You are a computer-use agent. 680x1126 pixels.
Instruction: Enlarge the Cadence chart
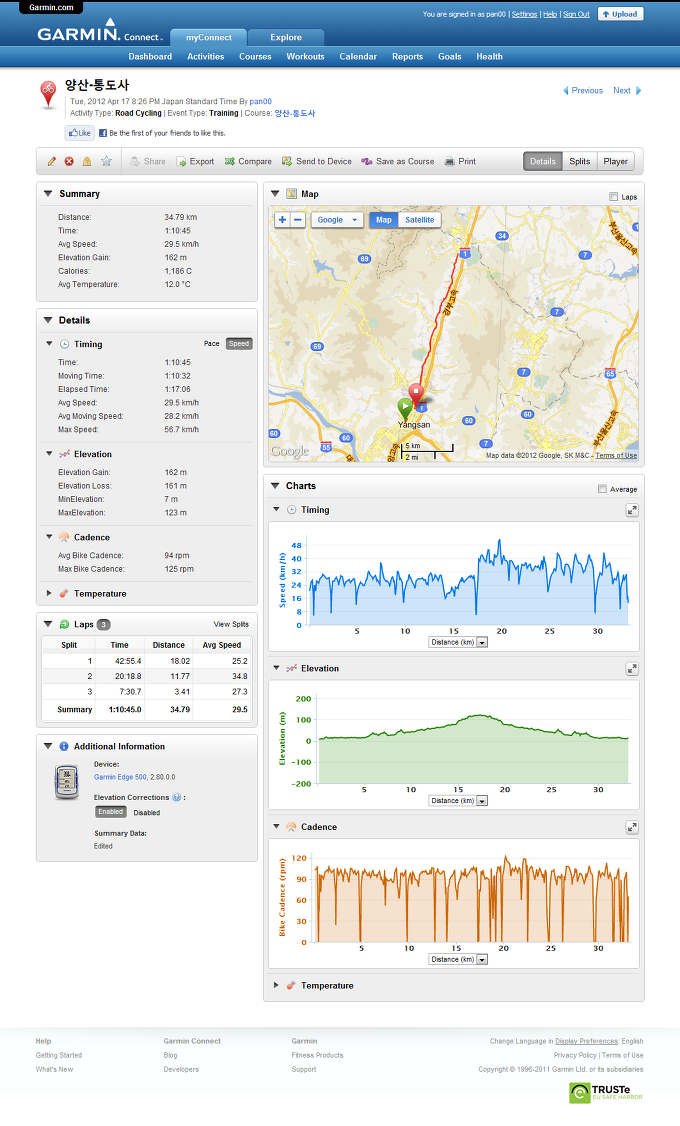click(x=632, y=827)
